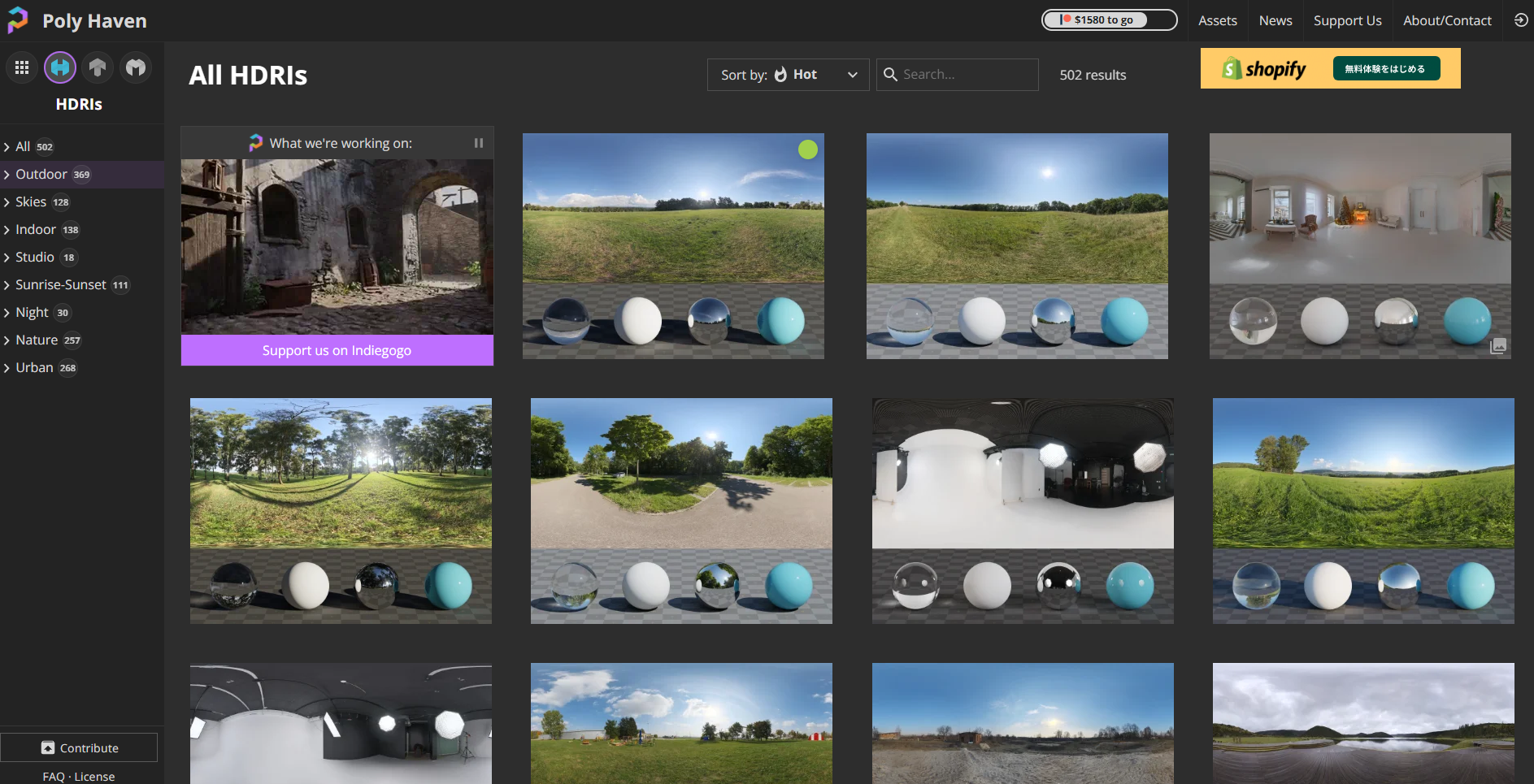The height and width of the screenshot is (784, 1534).
Task: Expand the All category chevron
Action: click(7, 147)
